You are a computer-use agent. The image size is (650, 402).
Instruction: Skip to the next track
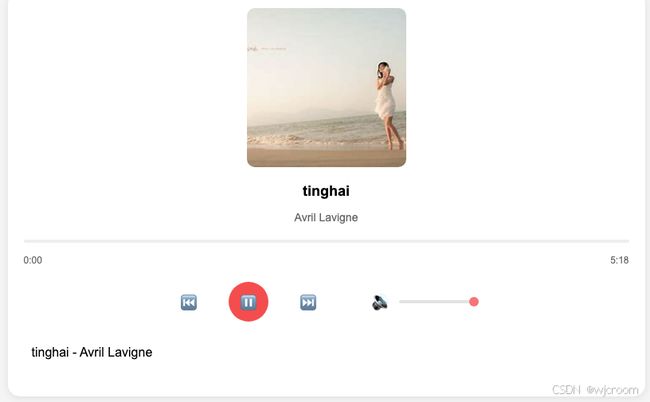click(308, 302)
